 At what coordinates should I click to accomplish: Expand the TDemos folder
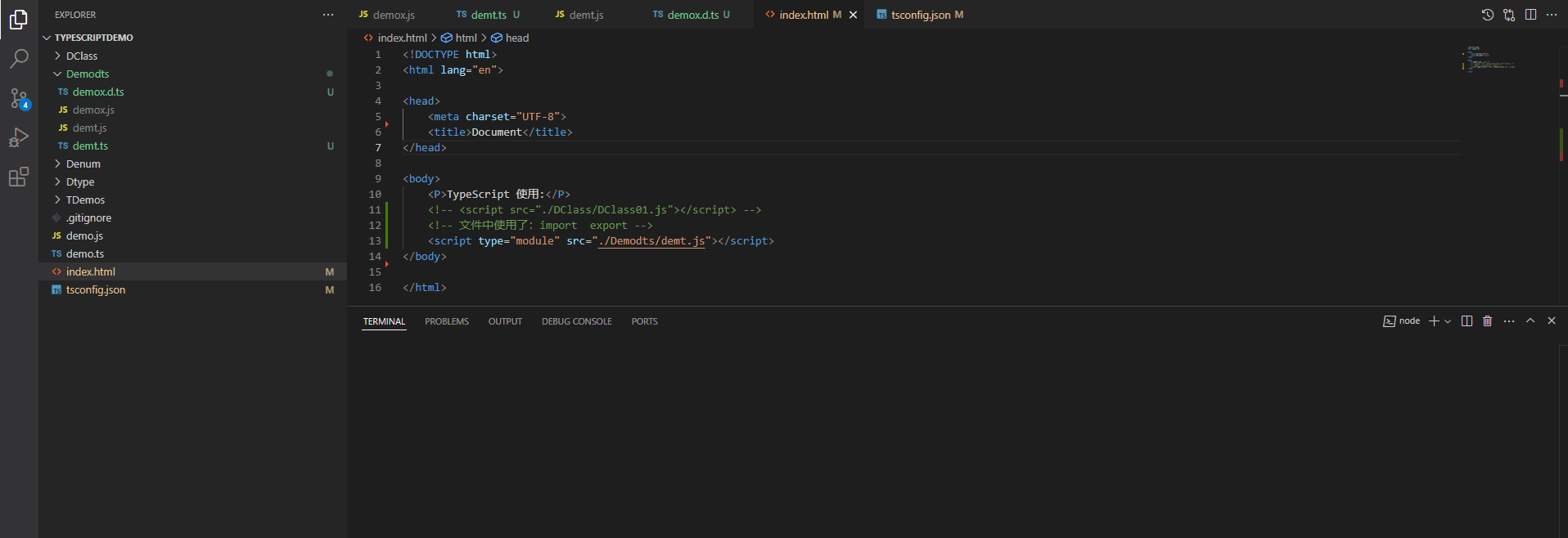(x=192, y=200)
